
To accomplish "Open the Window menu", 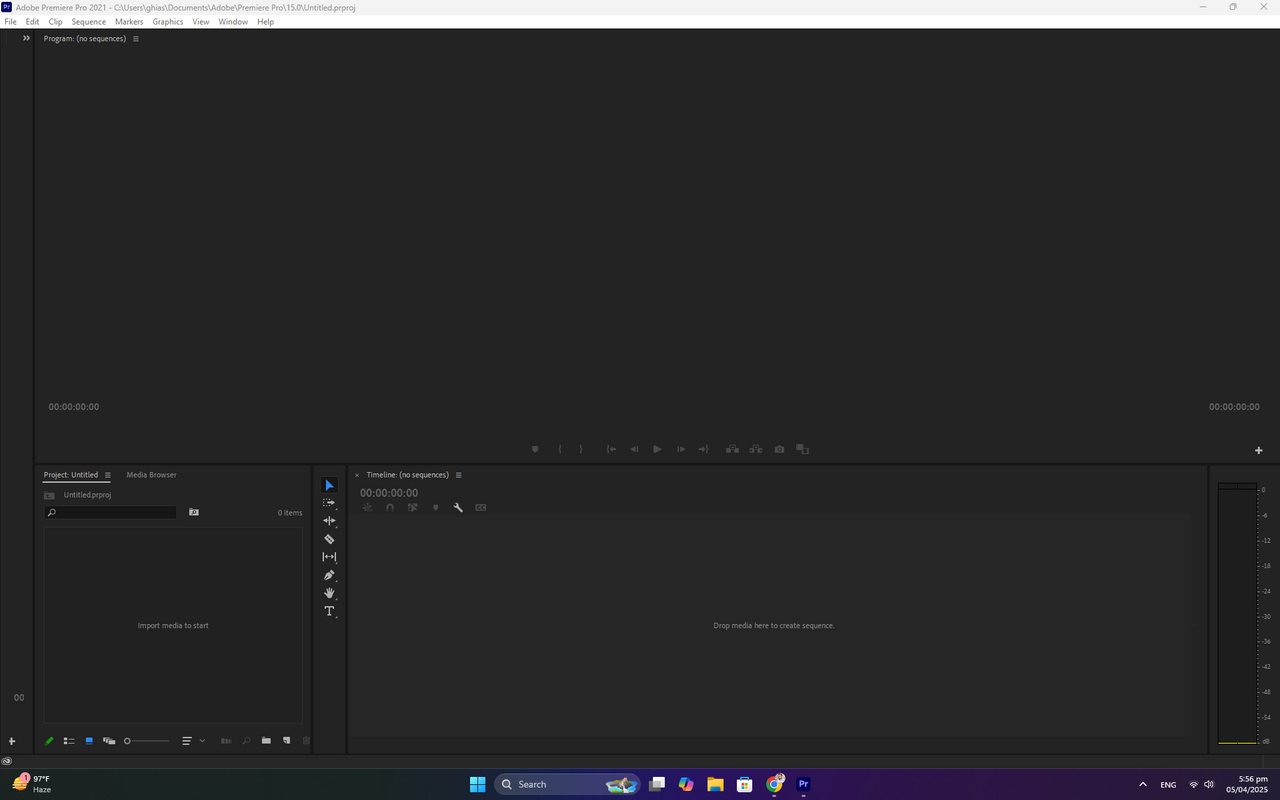I will pyautogui.click(x=233, y=21).
